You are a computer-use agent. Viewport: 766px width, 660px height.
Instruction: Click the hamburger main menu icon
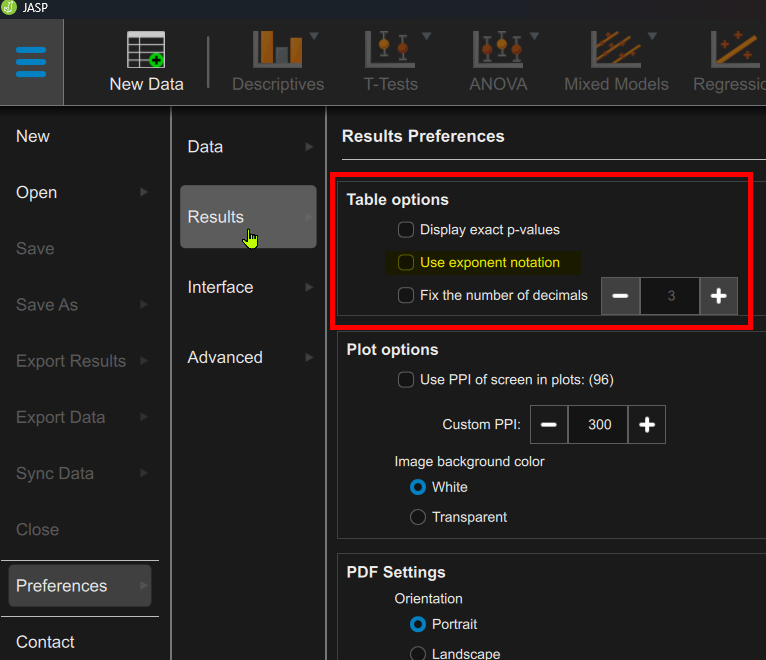31,62
